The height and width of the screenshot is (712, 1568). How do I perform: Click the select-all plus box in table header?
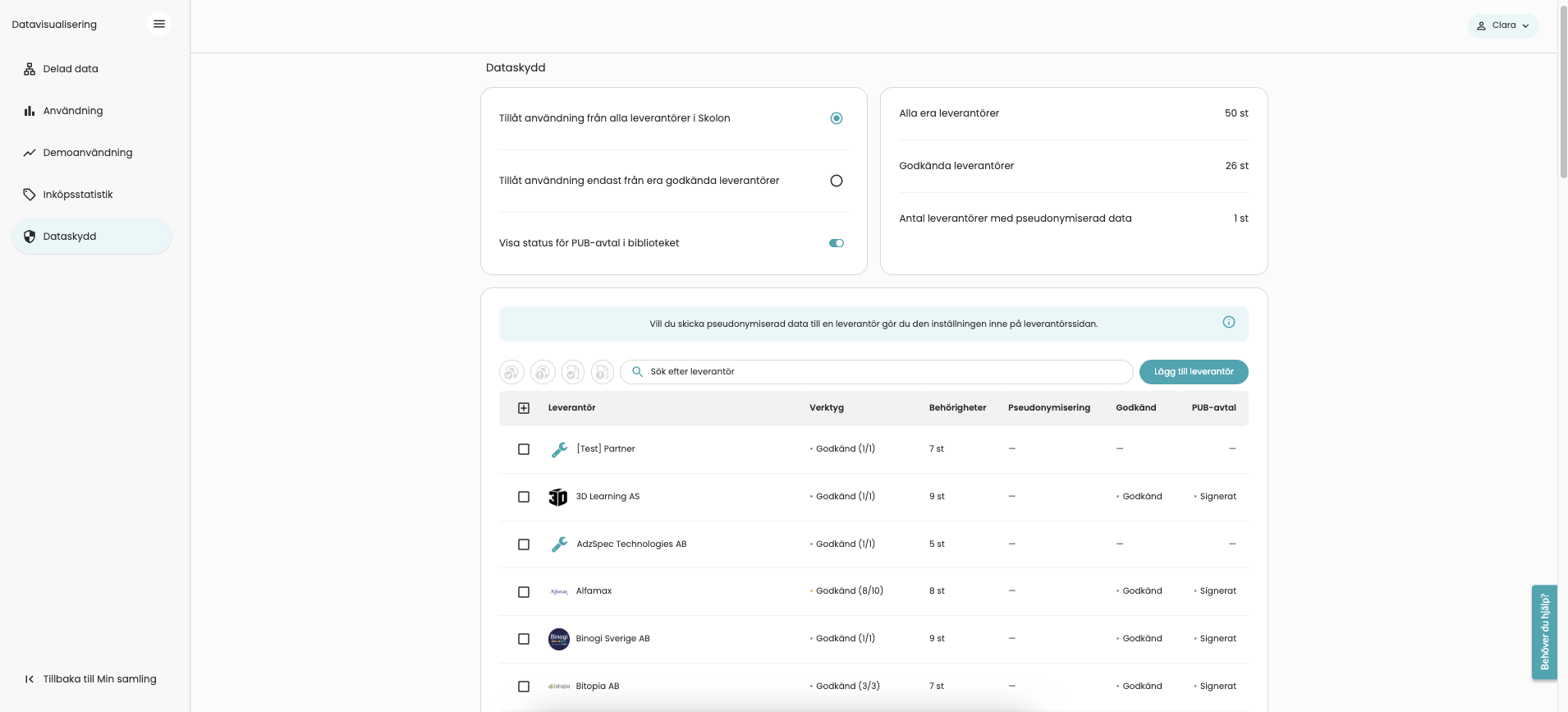[524, 408]
